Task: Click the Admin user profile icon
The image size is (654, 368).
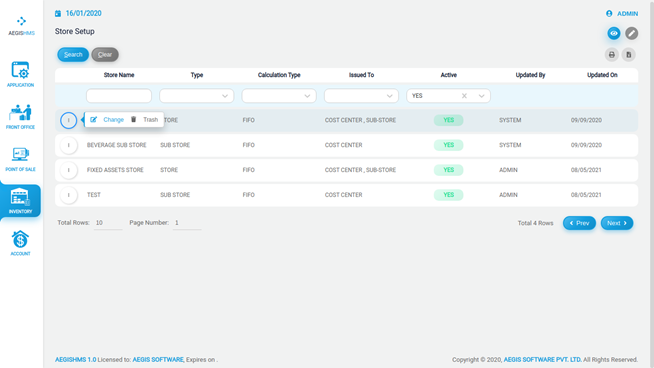Action: pos(609,13)
